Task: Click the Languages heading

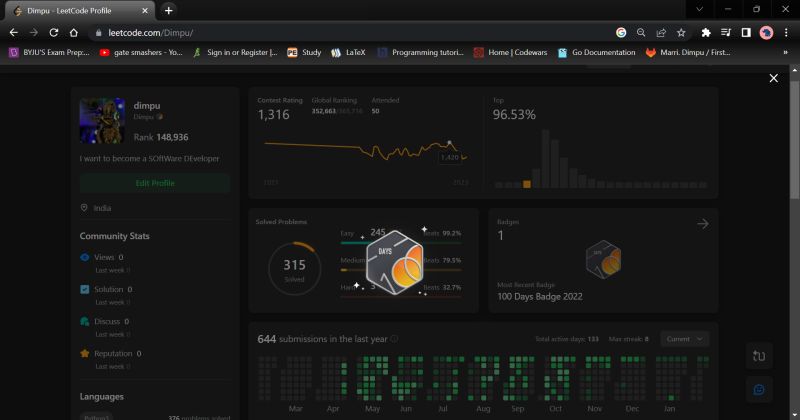Action: [102, 397]
